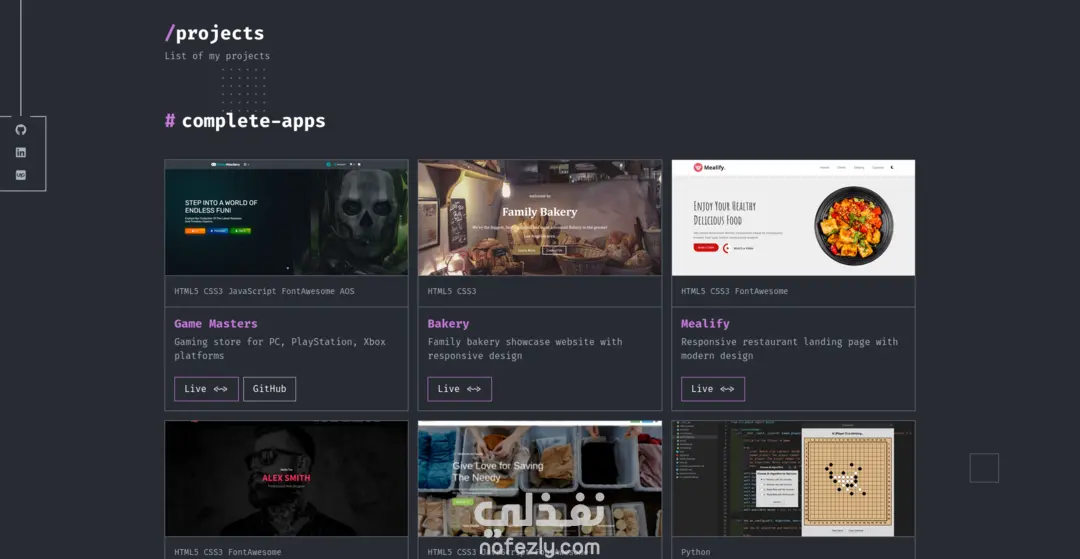Image resolution: width=1080 pixels, height=559 pixels.
Task: Open the LinkedIn icon in the sidebar
Action: [x=21, y=153]
